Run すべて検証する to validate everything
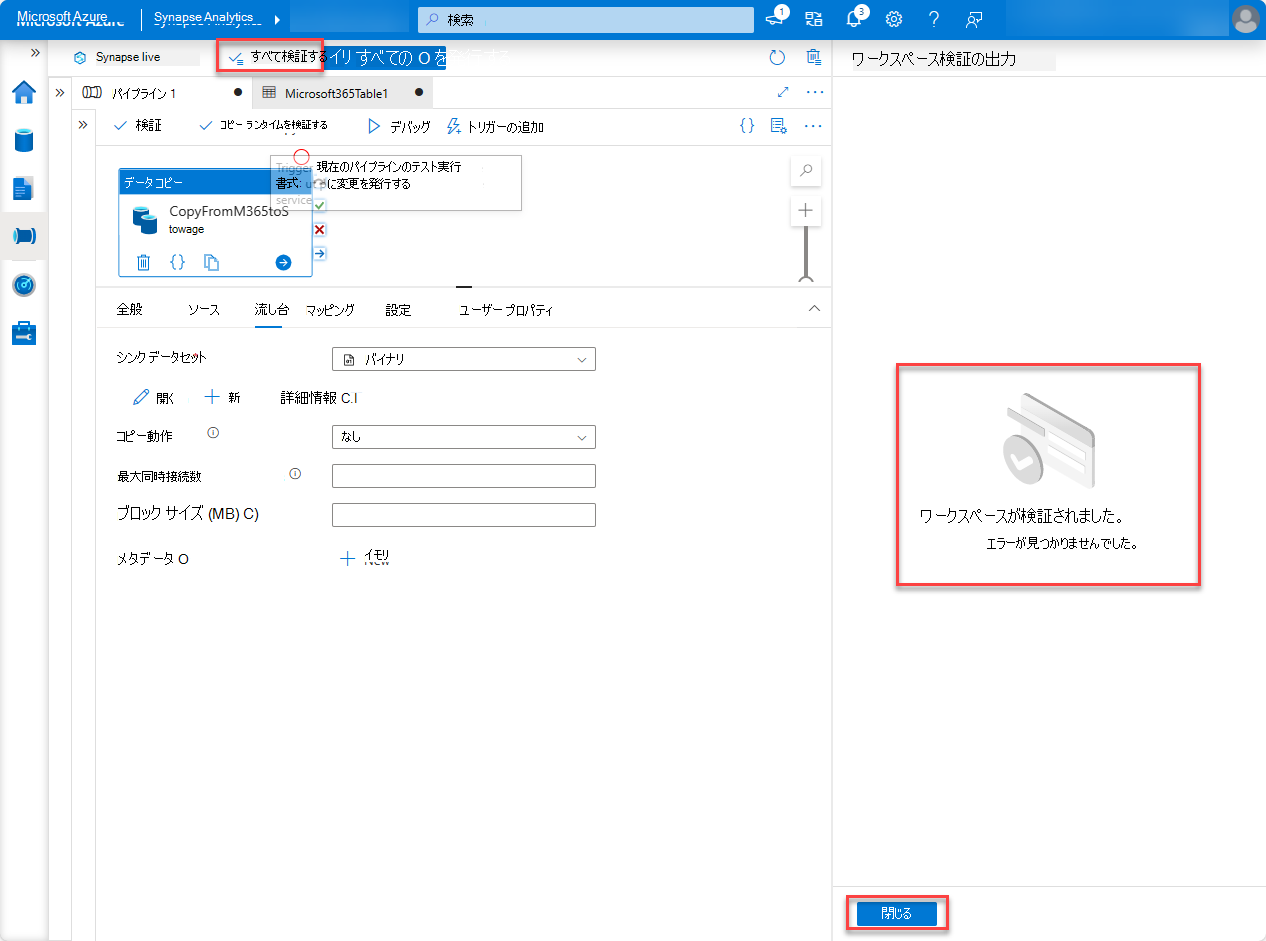 point(269,57)
